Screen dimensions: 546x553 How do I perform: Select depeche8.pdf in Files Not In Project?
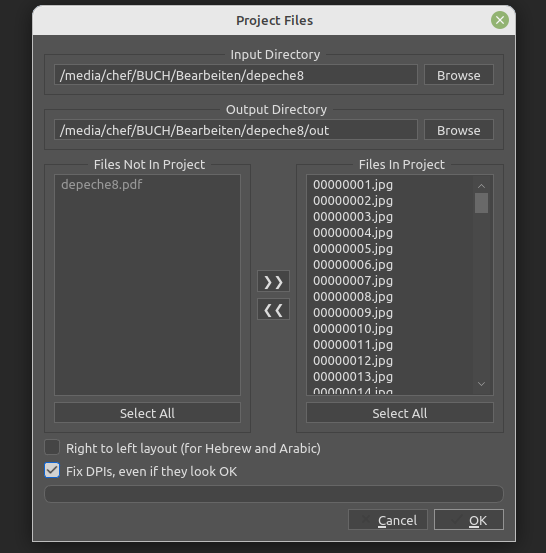(x=102, y=184)
